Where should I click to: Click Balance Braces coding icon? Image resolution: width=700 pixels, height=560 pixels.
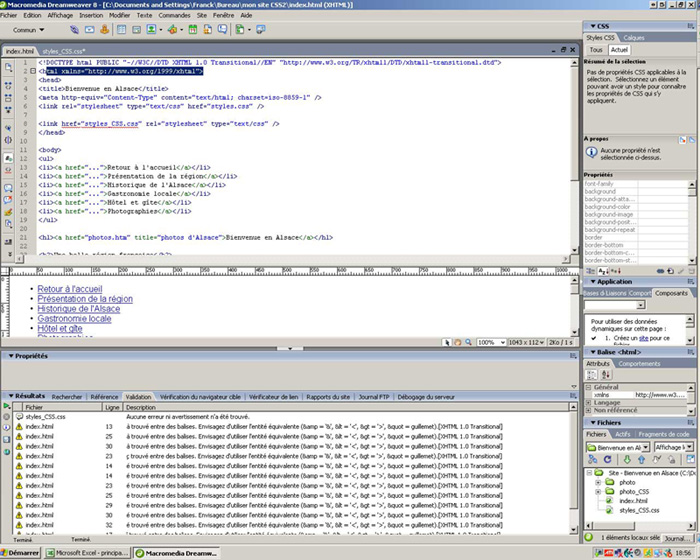(8, 140)
